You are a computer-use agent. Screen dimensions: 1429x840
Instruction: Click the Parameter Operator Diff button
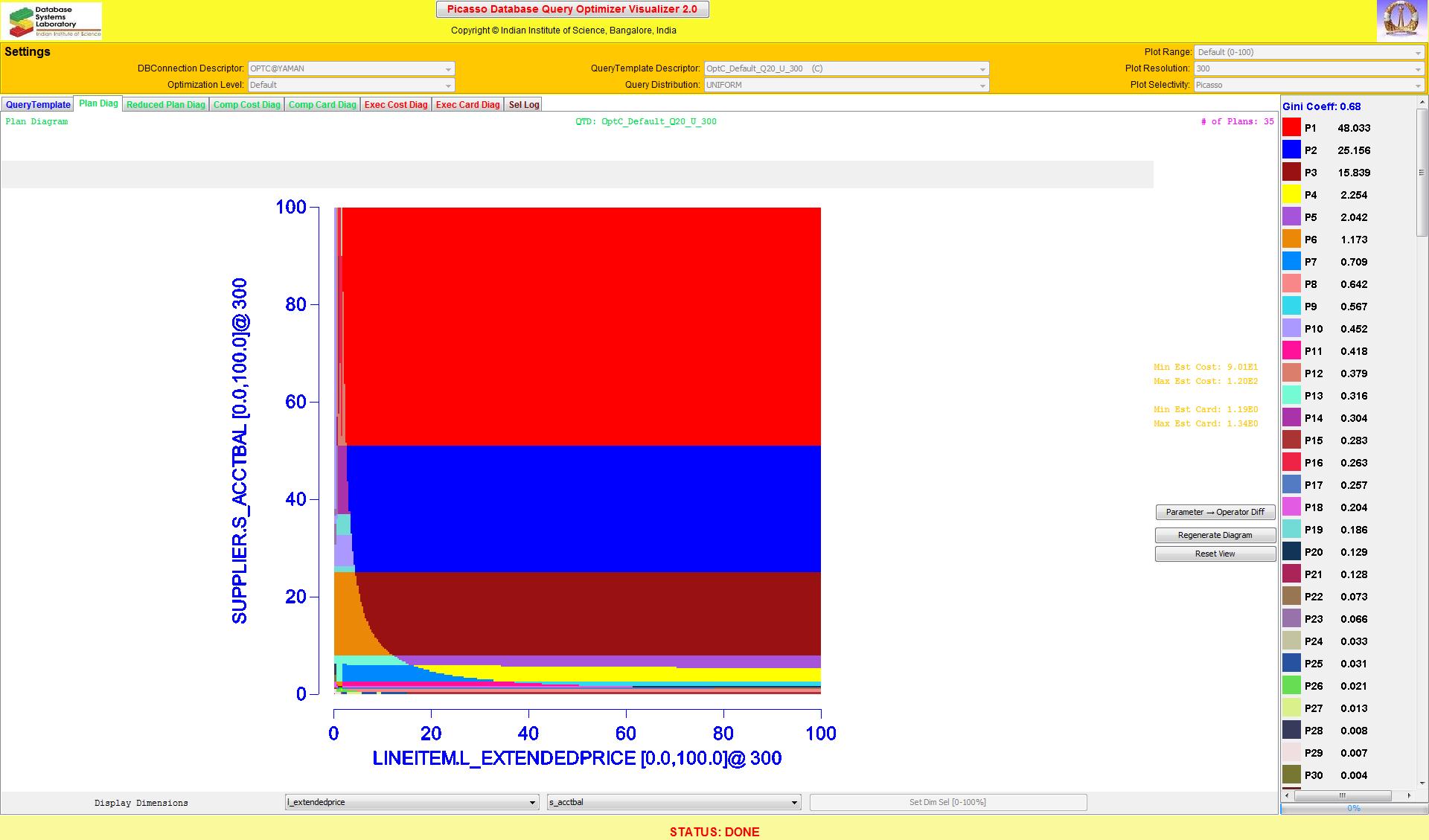click(x=1215, y=512)
